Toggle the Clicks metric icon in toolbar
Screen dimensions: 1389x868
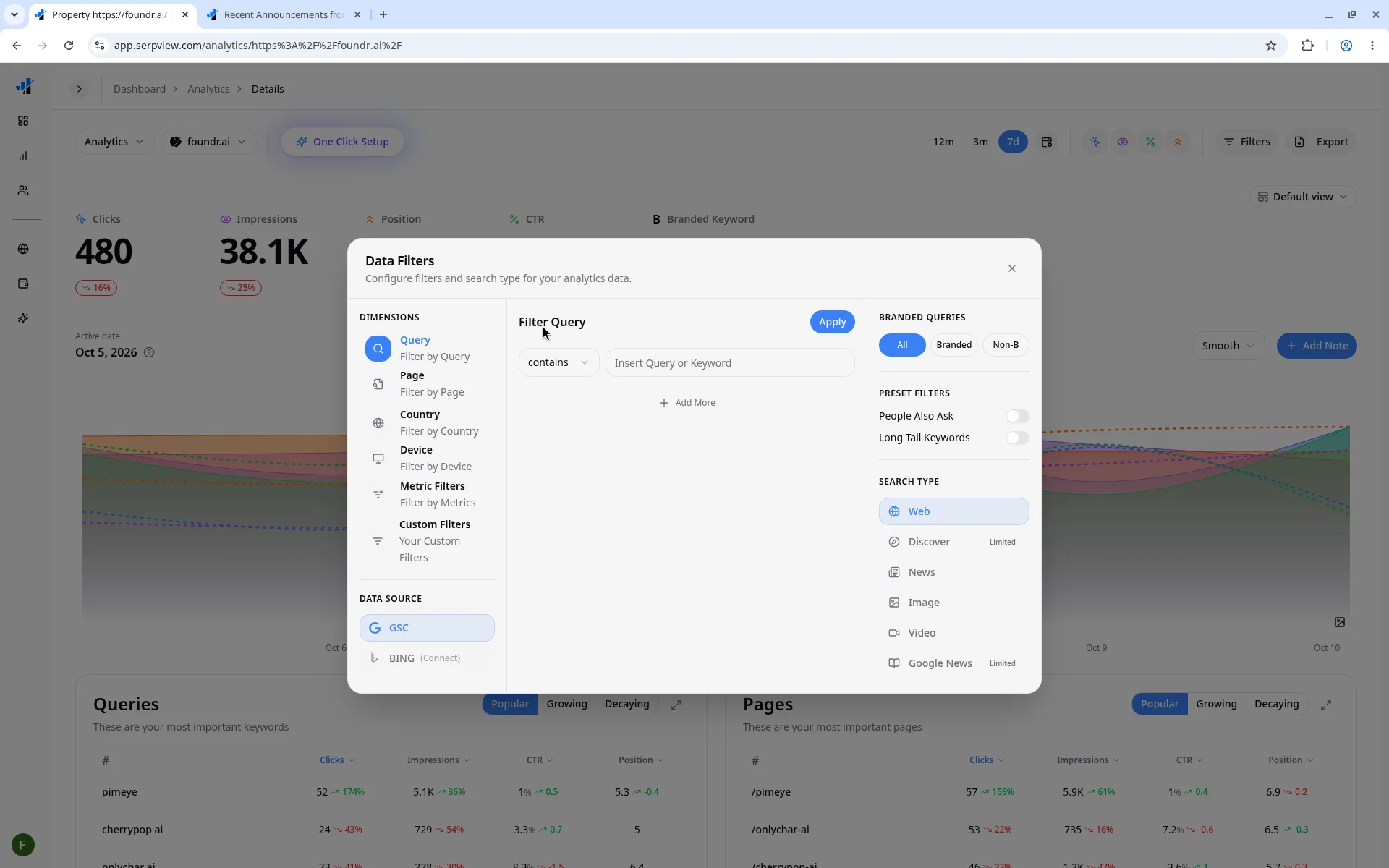click(1095, 142)
